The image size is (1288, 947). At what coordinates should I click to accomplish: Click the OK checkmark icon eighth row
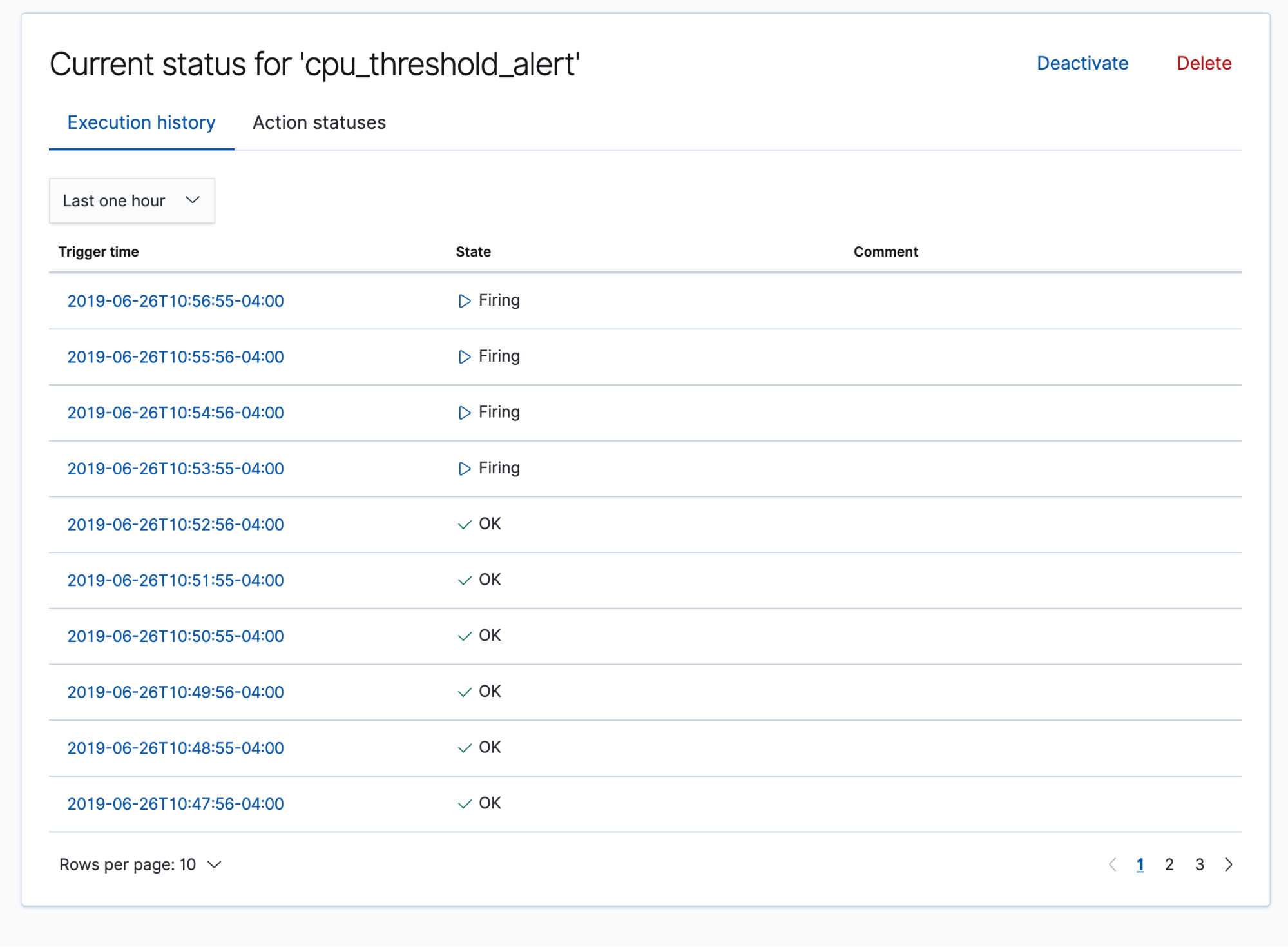point(464,691)
